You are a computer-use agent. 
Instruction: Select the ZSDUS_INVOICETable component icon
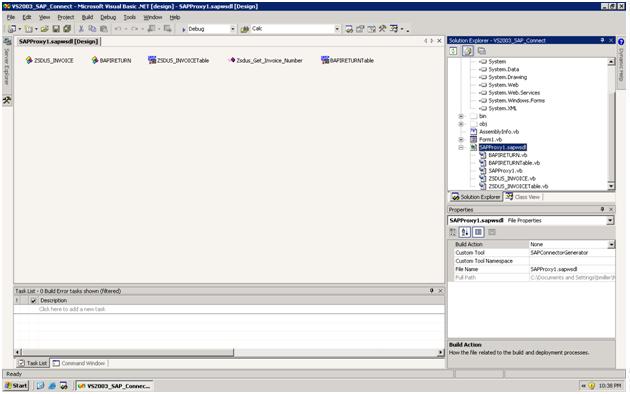pos(151,60)
